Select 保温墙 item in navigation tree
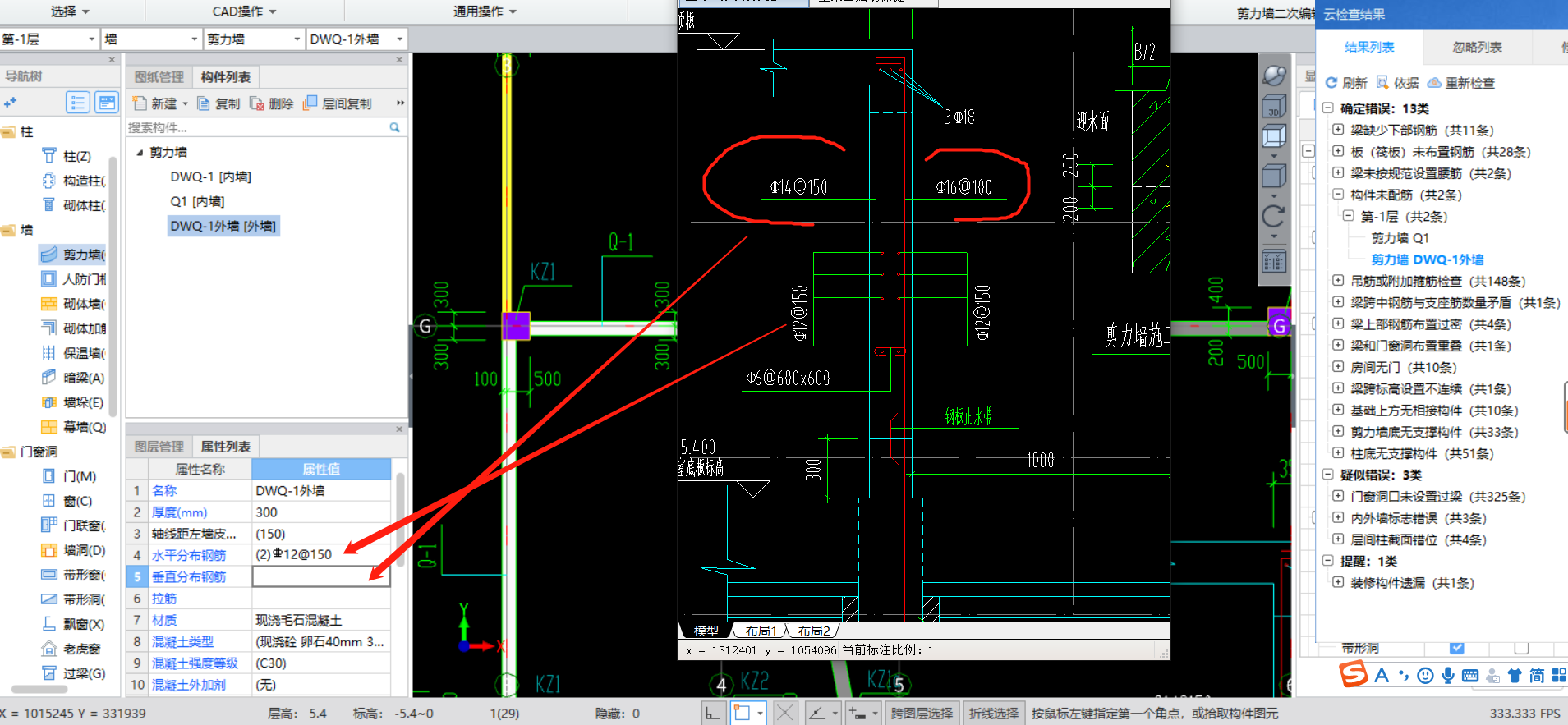 tap(74, 353)
